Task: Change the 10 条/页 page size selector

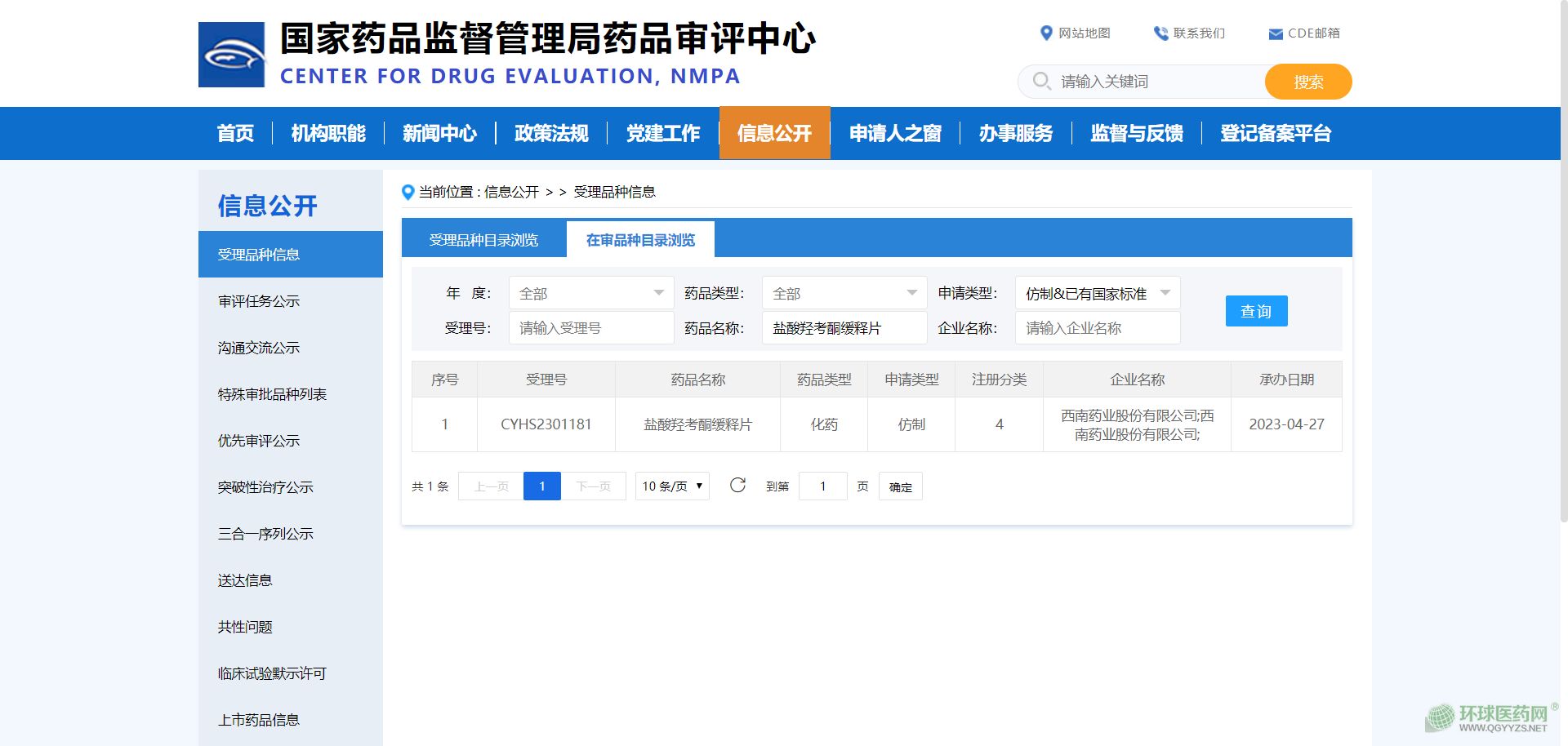Action: click(x=671, y=486)
